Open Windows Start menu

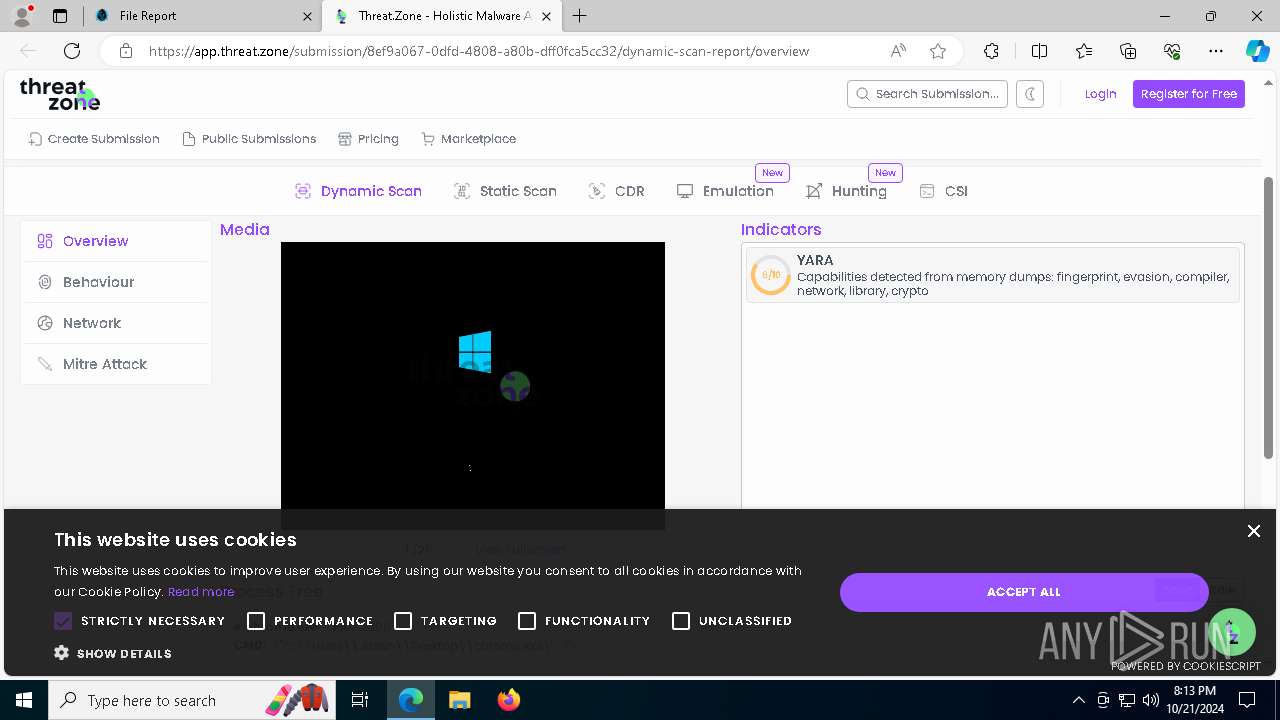pos(24,700)
